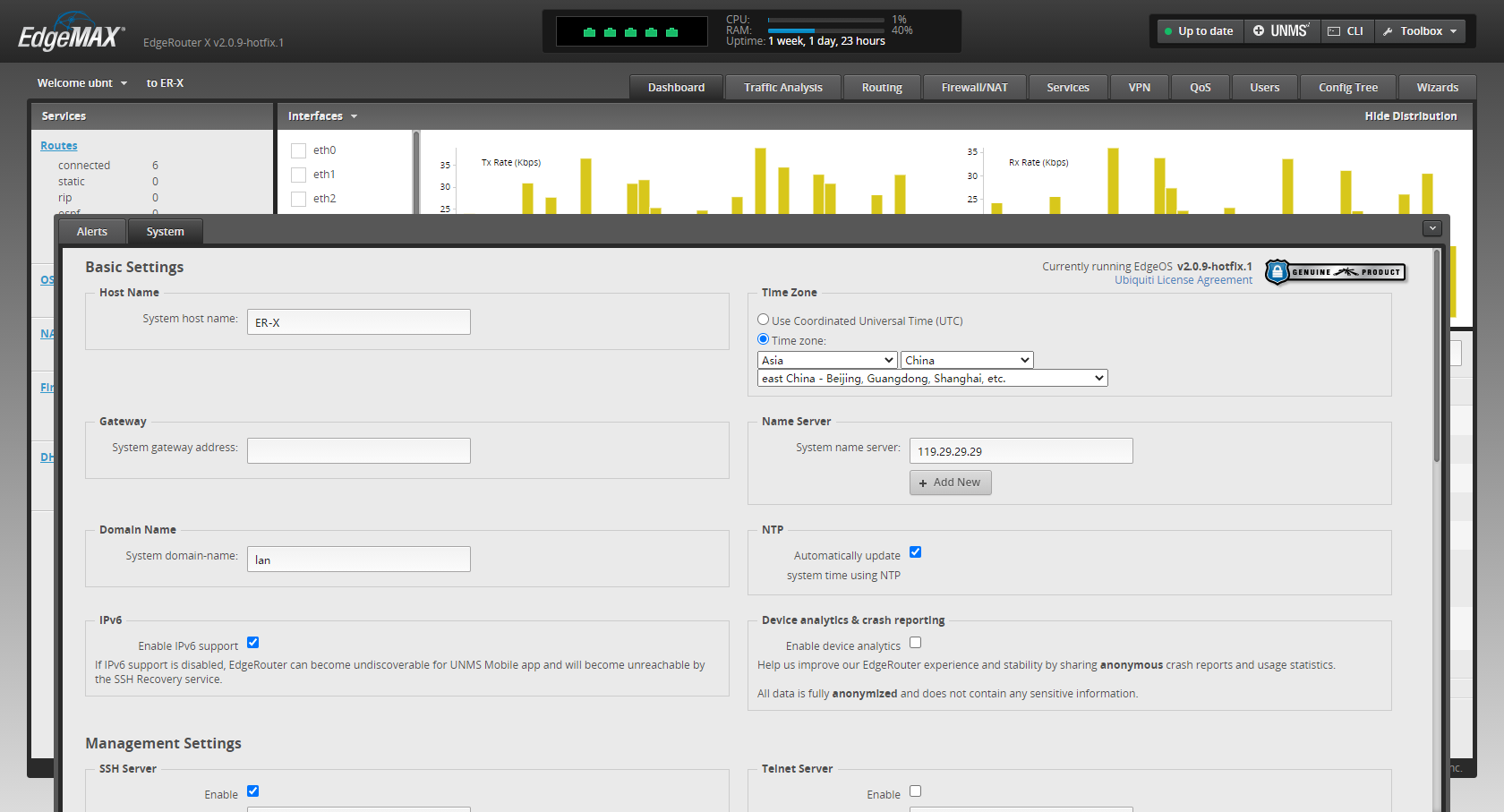Open the UNMS plus icon button
This screenshot has height=812, width=1504.
tap(1282, 31)
